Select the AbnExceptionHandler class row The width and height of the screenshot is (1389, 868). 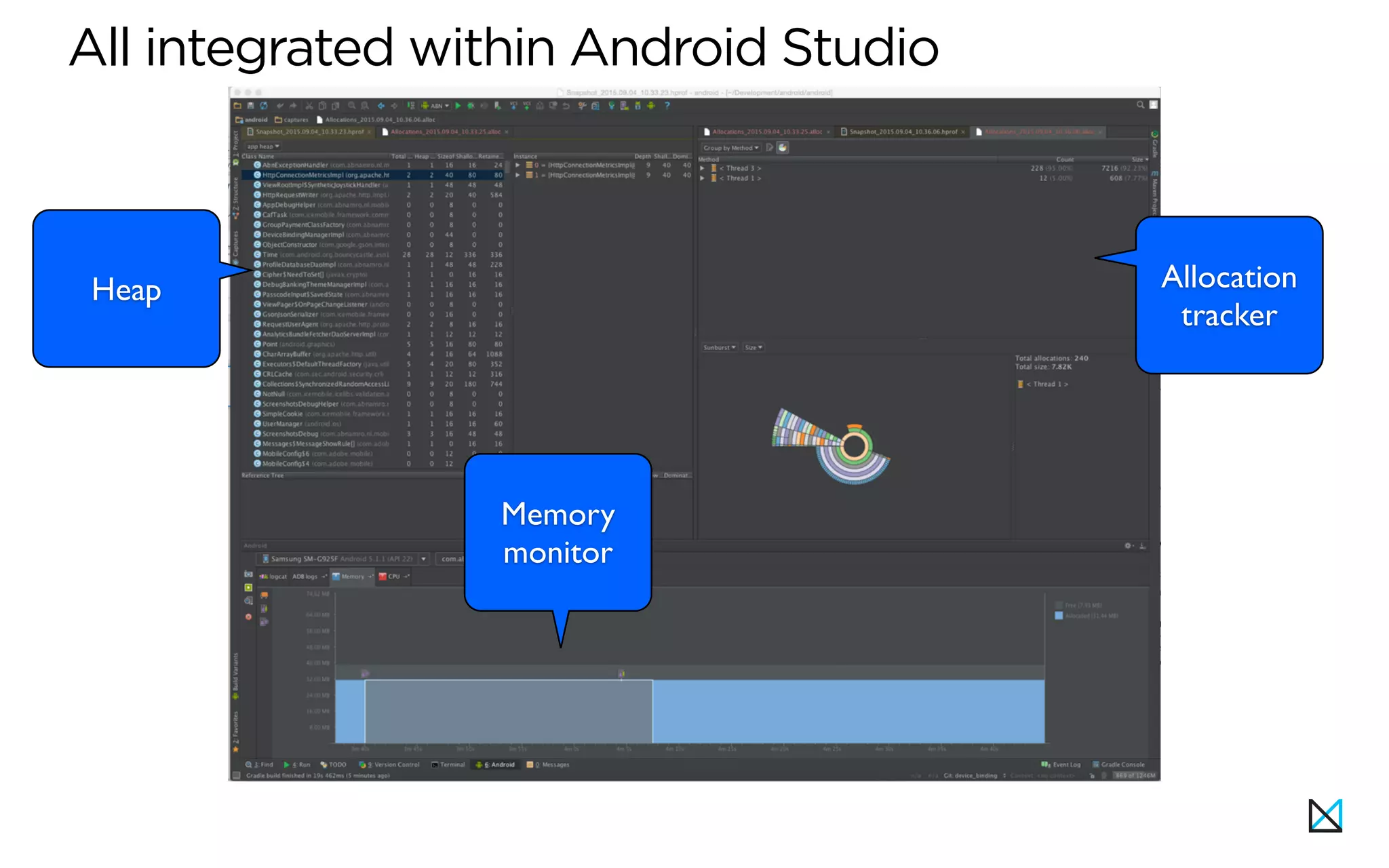click(373, 165)
